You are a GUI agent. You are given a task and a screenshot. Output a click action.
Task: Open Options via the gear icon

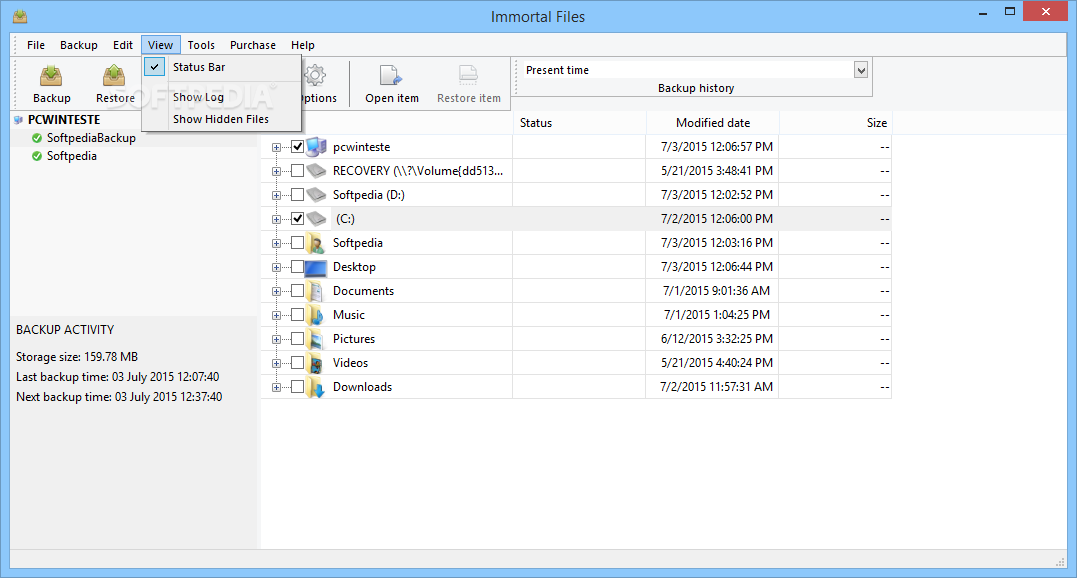point(315,76)
